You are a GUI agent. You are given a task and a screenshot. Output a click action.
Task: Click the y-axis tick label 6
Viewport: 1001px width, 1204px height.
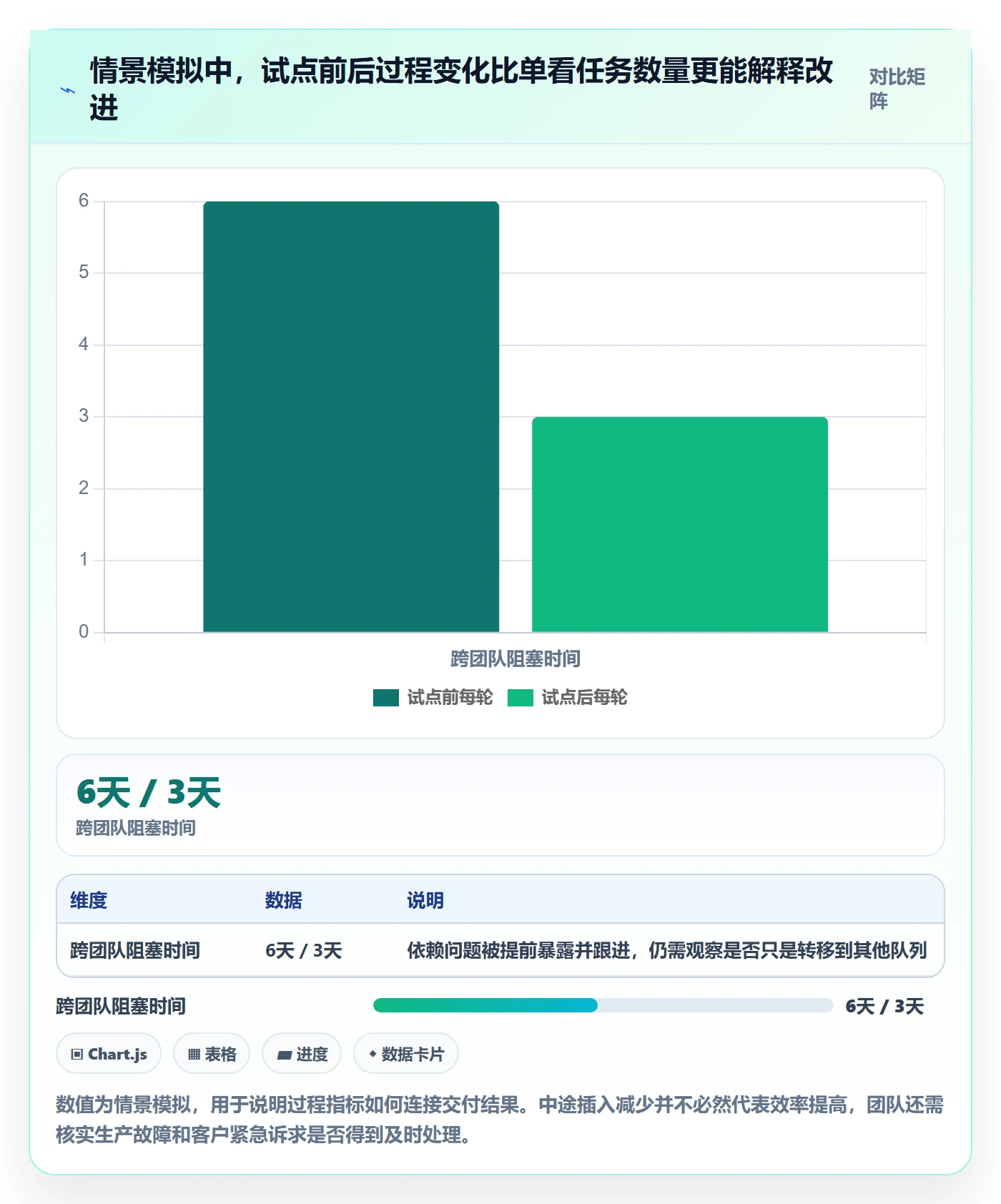pyautogui.click(x=84, y=201)
